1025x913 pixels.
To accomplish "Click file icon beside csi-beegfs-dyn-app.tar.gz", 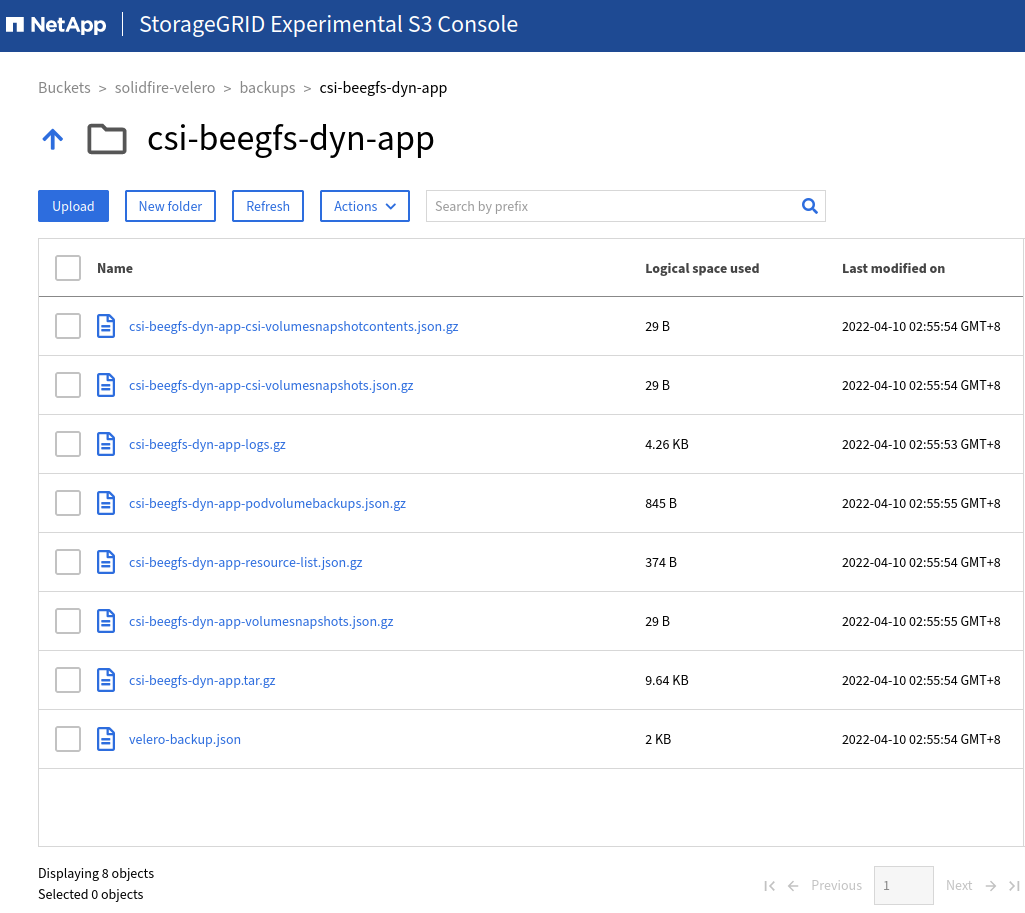I will tap(106, 680).
